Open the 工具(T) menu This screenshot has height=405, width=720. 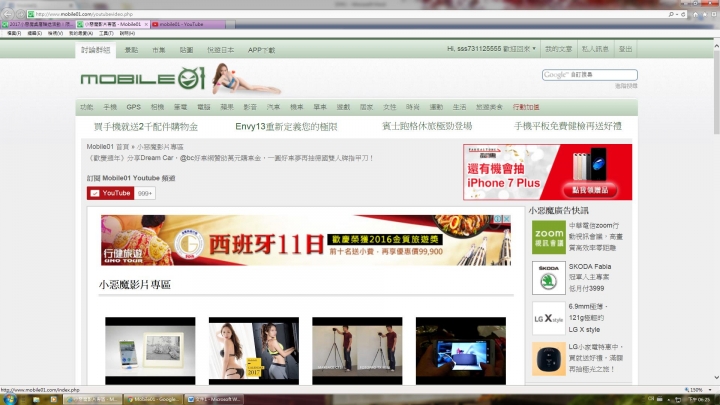pos(106,34)
